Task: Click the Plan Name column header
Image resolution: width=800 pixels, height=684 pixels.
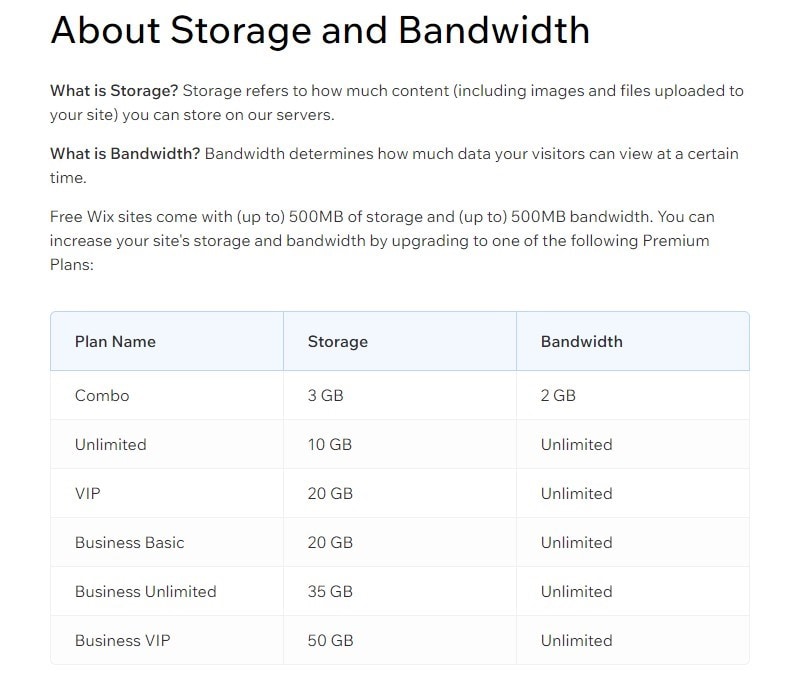Action: (115, 341)
